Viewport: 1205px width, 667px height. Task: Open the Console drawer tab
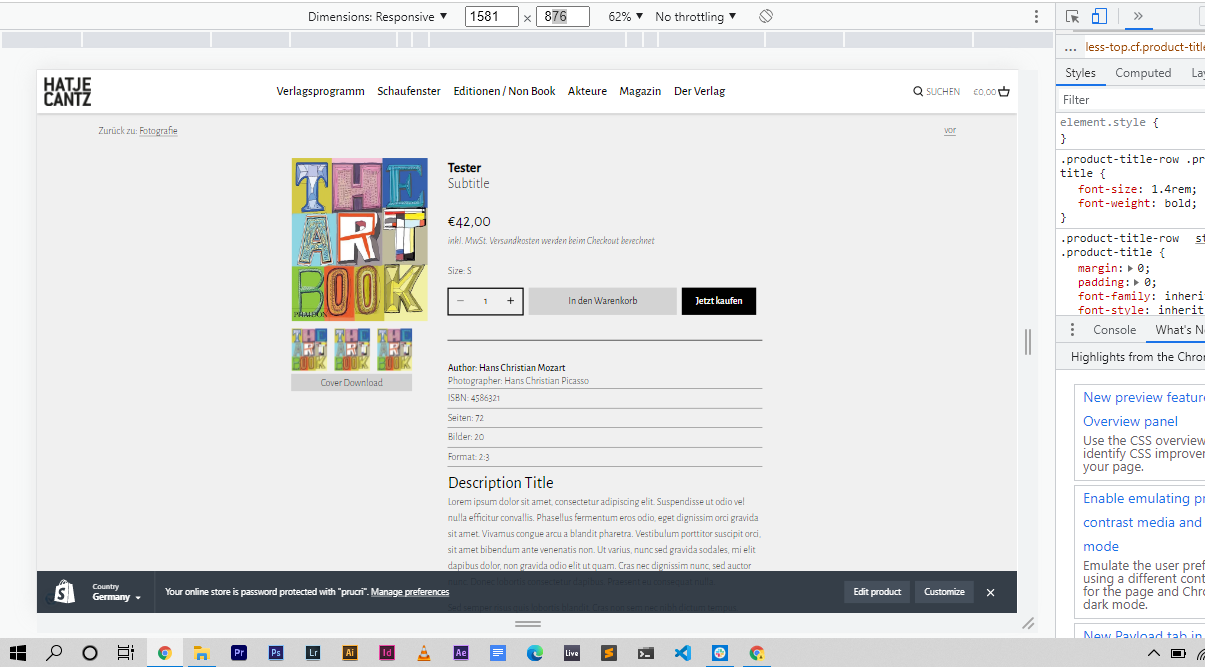click(x=1114, y=330)
